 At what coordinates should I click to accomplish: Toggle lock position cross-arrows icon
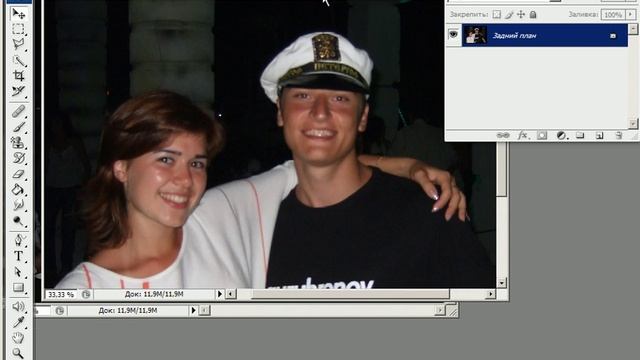pyautogui.click(x=521, y=15)
